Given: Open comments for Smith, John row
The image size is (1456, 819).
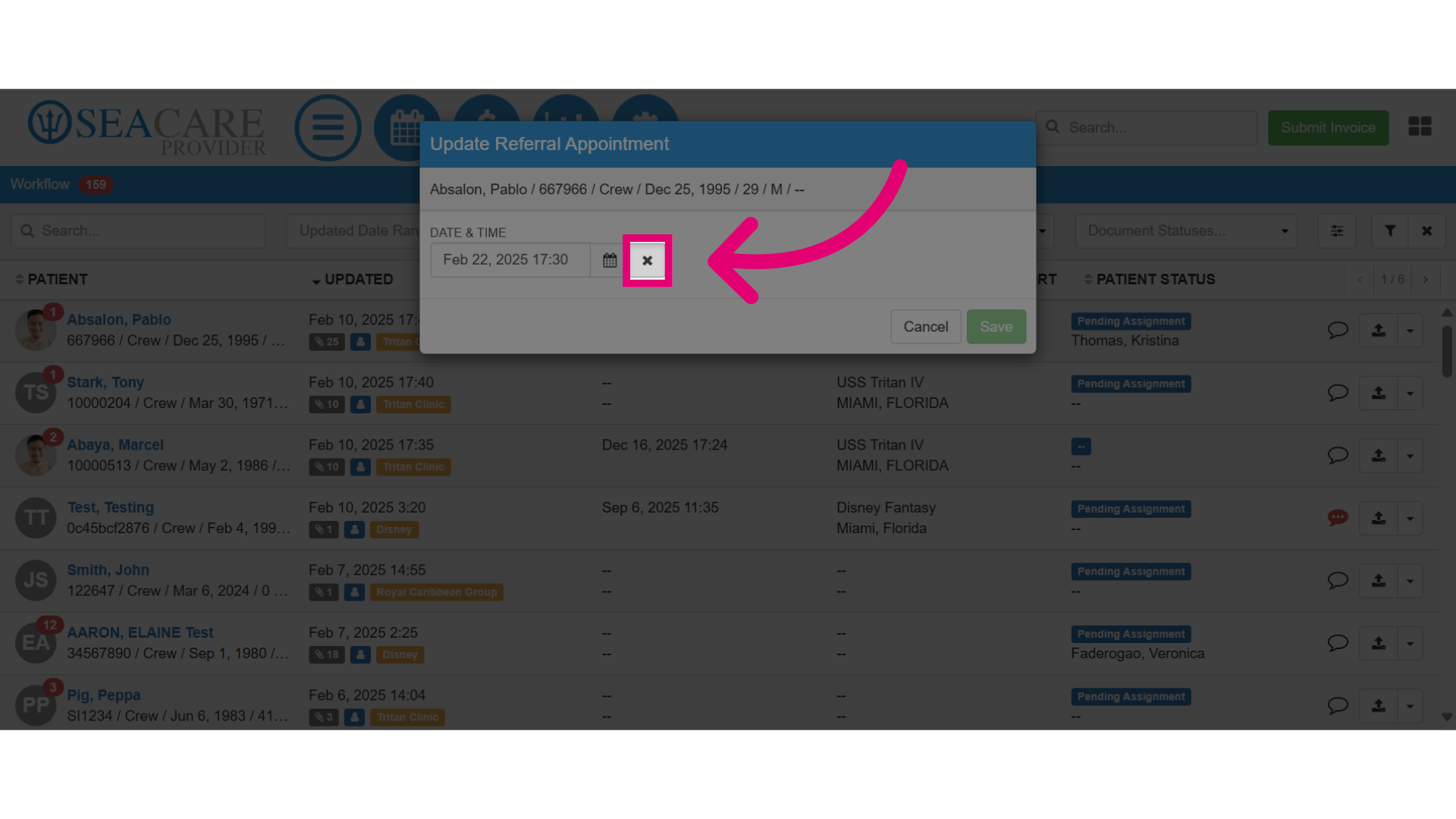Looking at the screenshot, I should pos(1338,580).
